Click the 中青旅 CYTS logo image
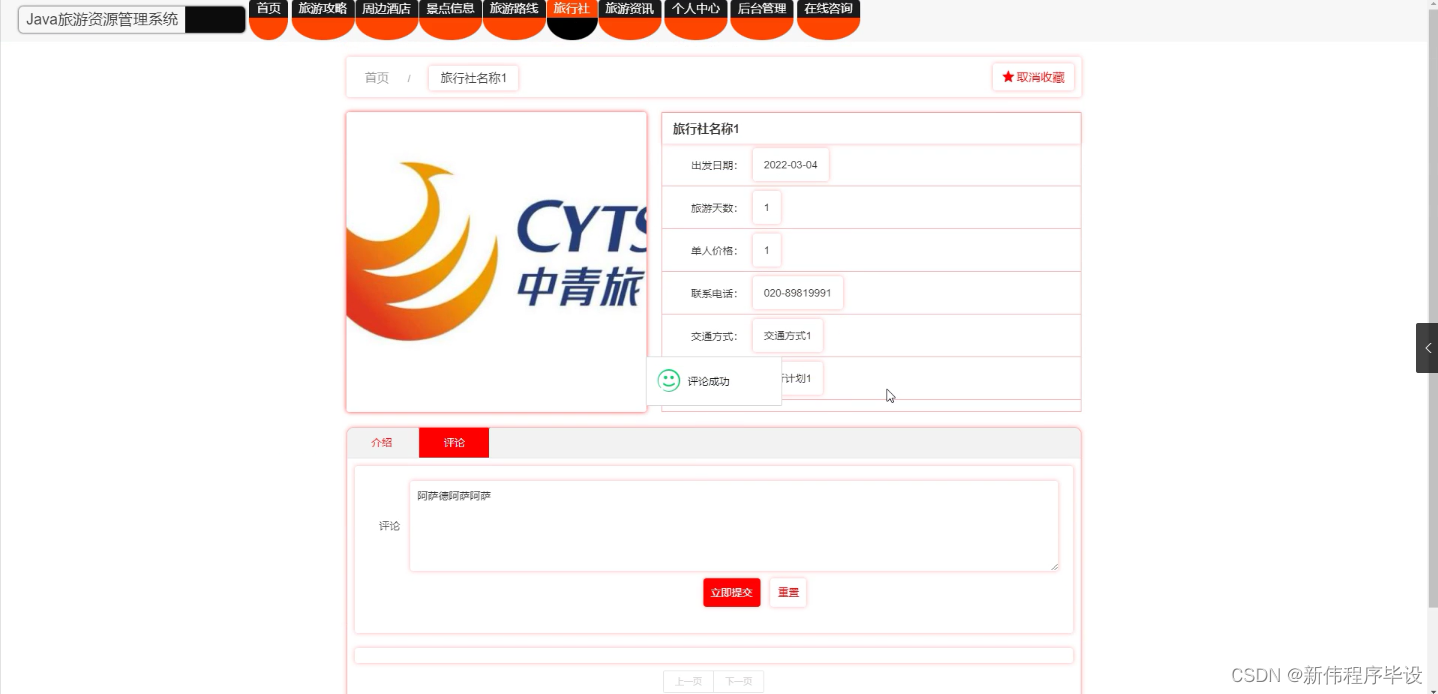Viewport: 1438px width, 694px height. pos(495,260)
